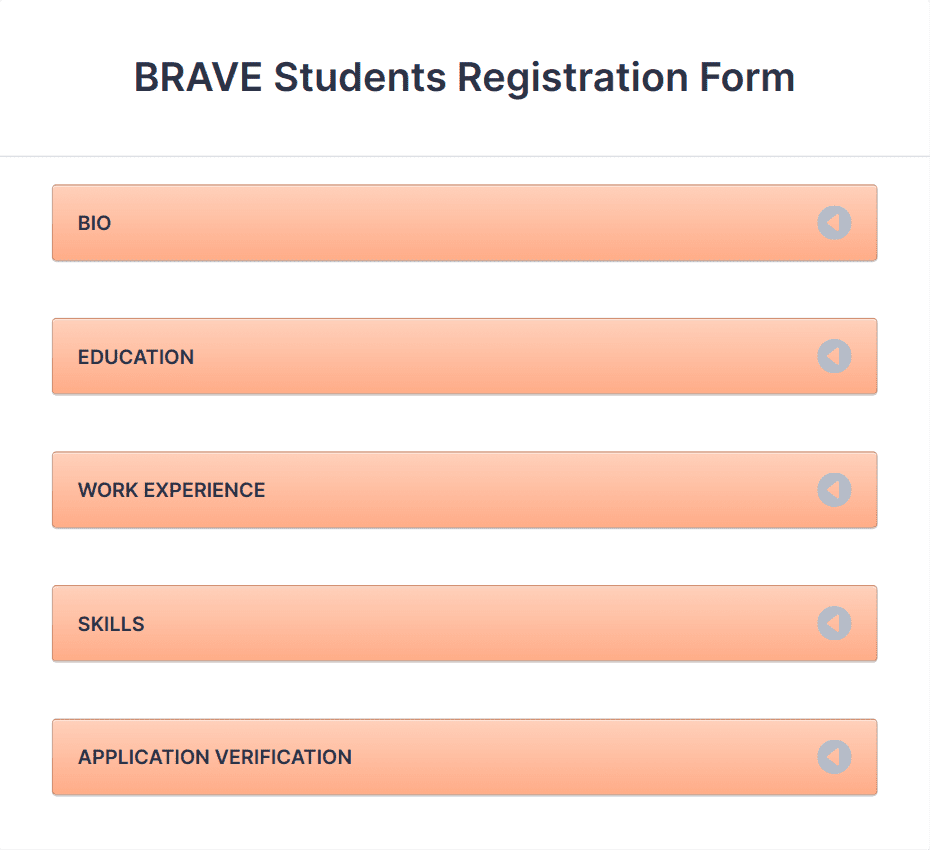This screenshot has width=930, height=850.
Task: Select the "EDUCATION" heading text
Action: 136,357
